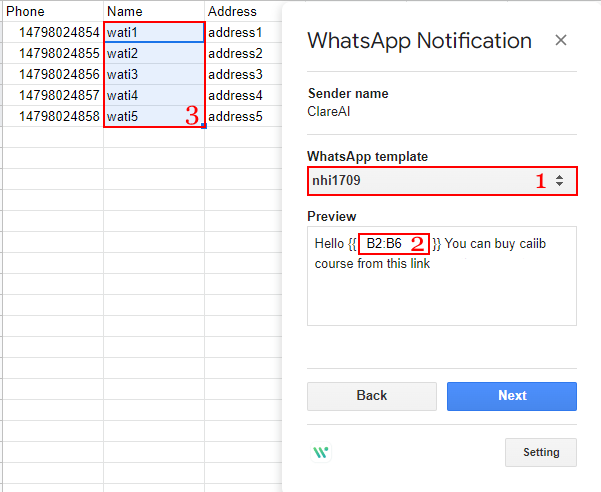Viewport: 601px width, 492px height.
Task: Select the wati4 name cell
Action: 154,95
